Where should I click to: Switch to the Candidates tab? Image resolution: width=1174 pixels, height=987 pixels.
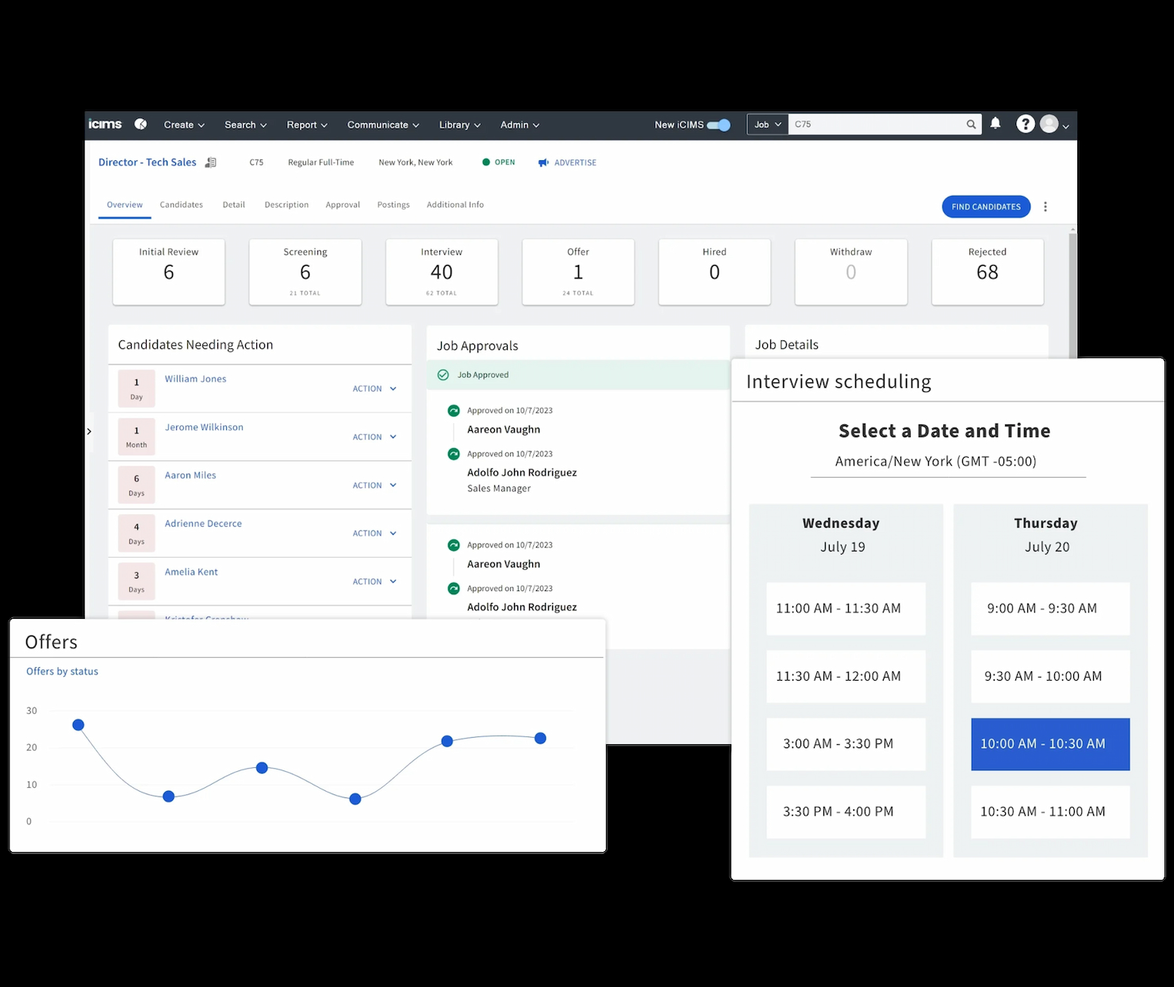pyautogui.click(x=181, y=205)
